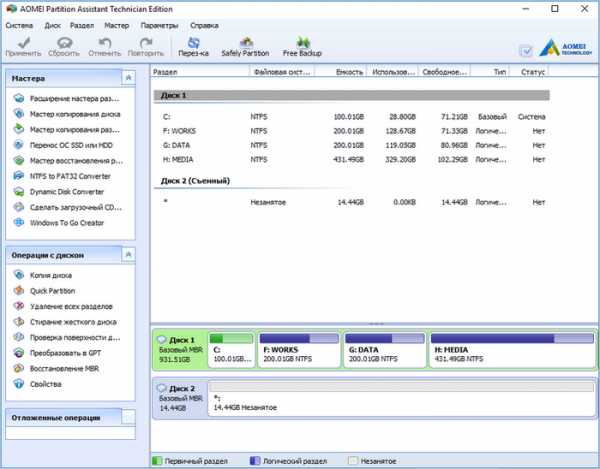Select the C: partition block in disk map
The height and width of the screenshot is (469, 600).
pyautogui.click(x=232, y=350)
